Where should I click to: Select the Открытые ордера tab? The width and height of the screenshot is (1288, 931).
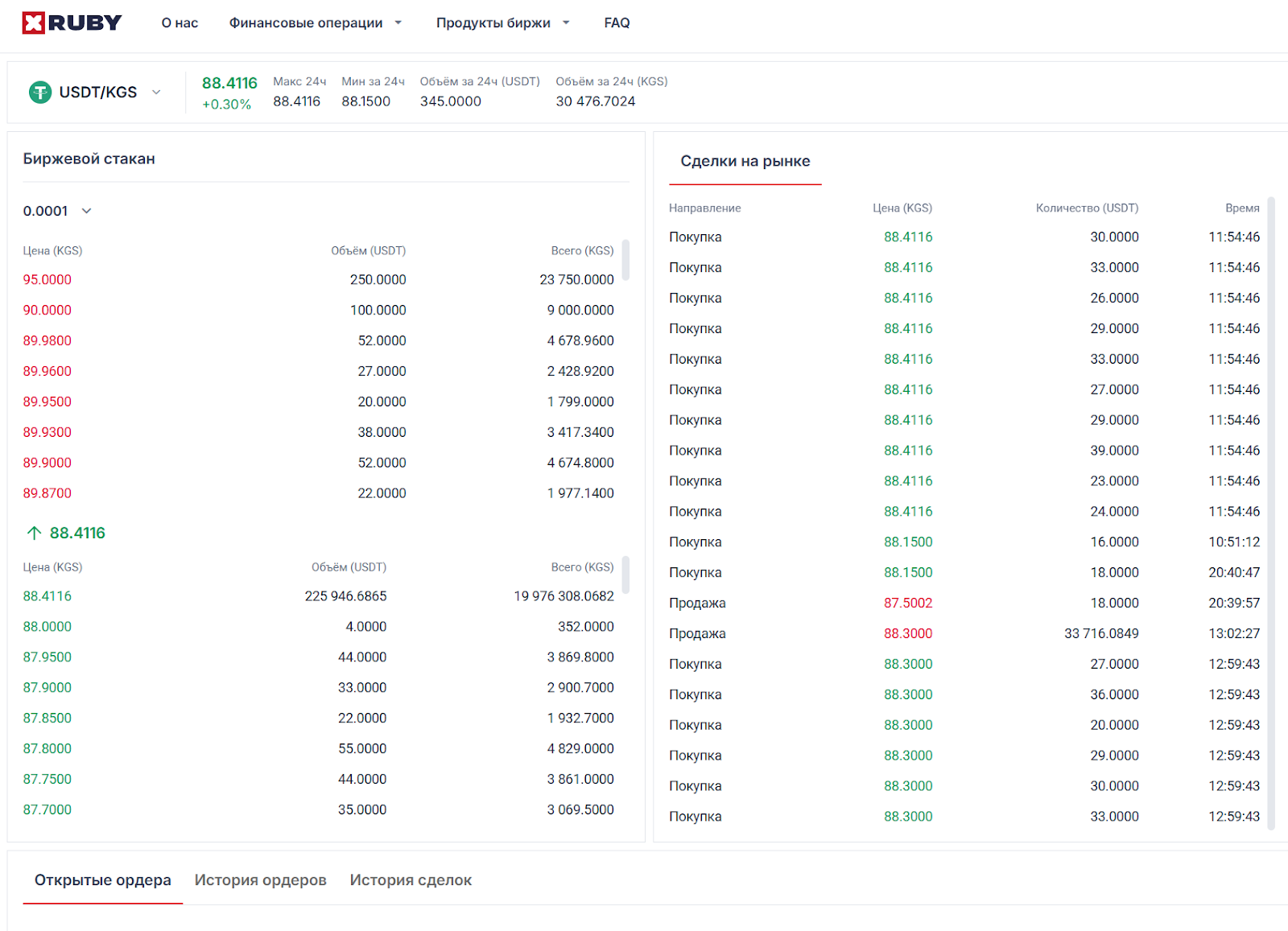(x=103, y=880)
